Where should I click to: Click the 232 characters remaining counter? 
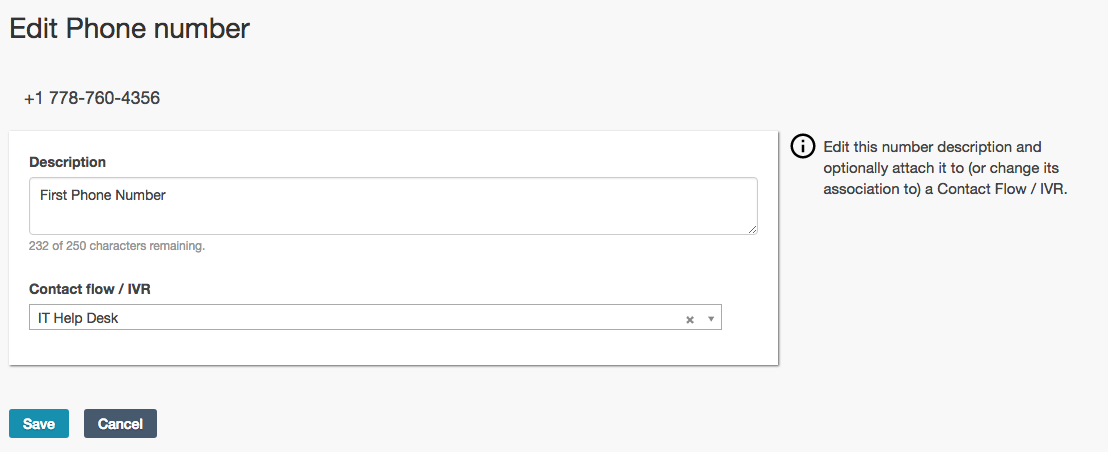click(117, 246)
